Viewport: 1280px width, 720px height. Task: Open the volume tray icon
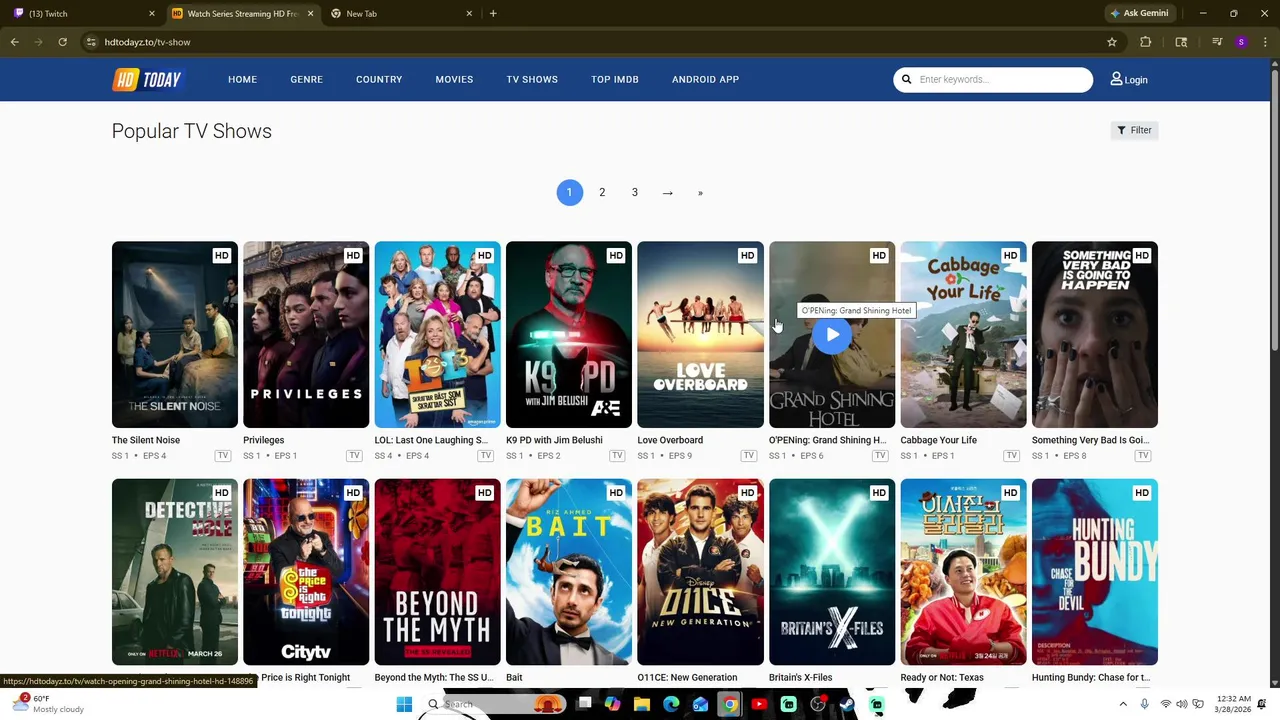1181,704
